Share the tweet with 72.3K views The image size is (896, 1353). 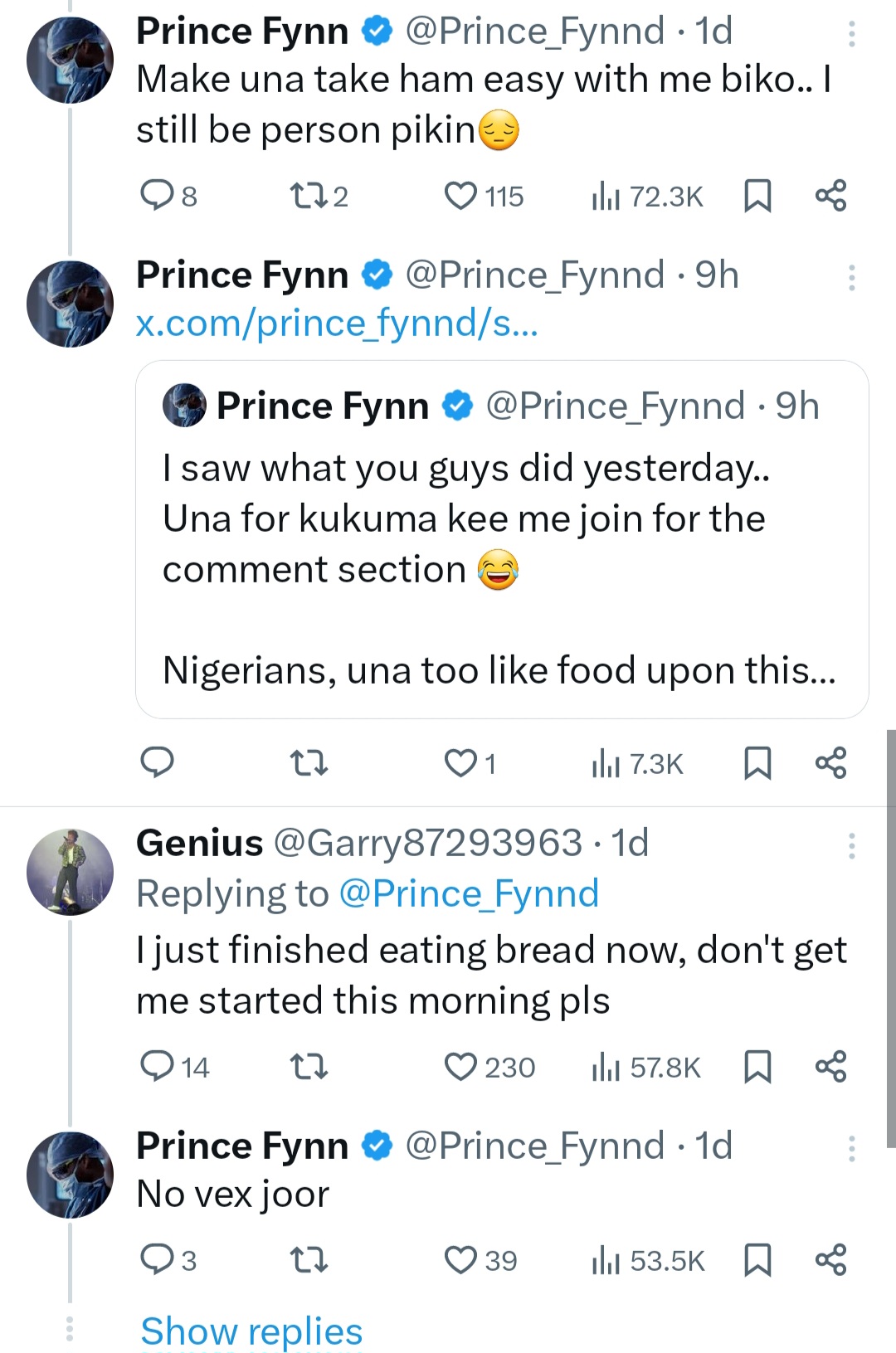click(830, 197)
